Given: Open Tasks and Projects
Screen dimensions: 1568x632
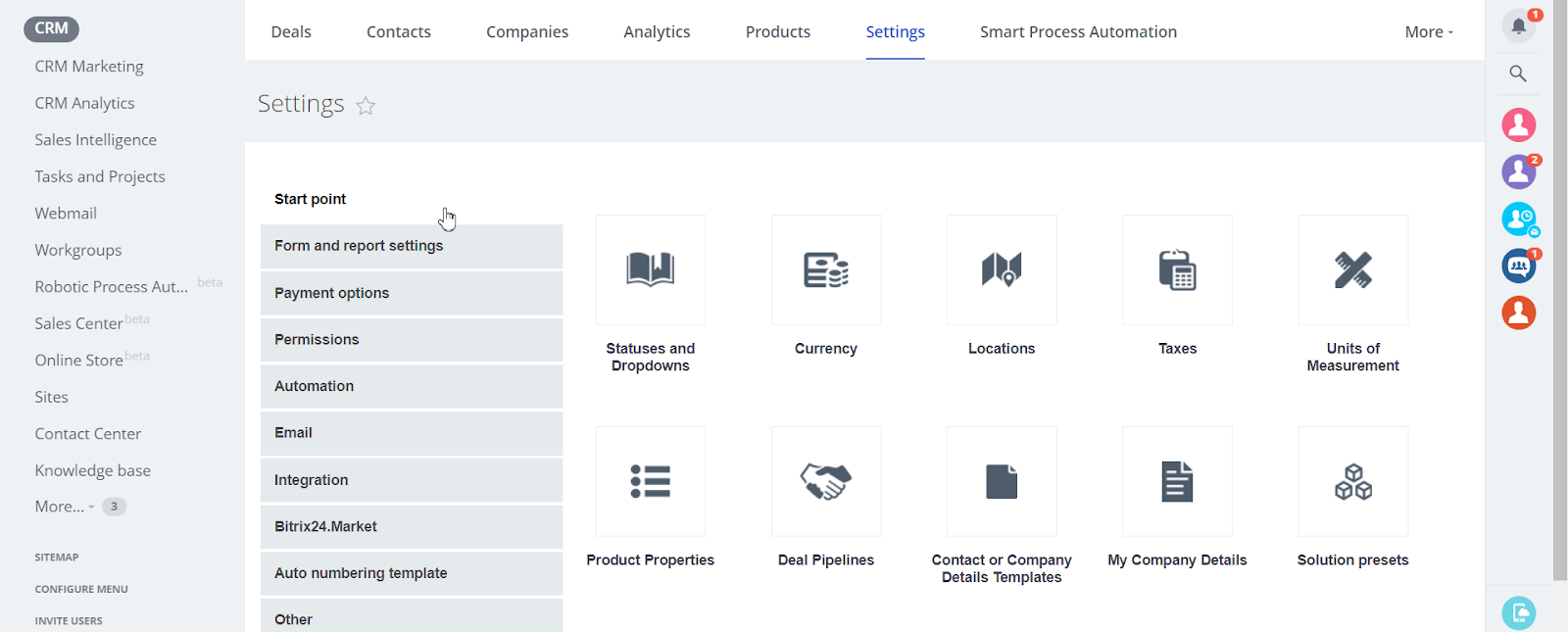Looking at the screenshot, I should click(x=100, y=176).
